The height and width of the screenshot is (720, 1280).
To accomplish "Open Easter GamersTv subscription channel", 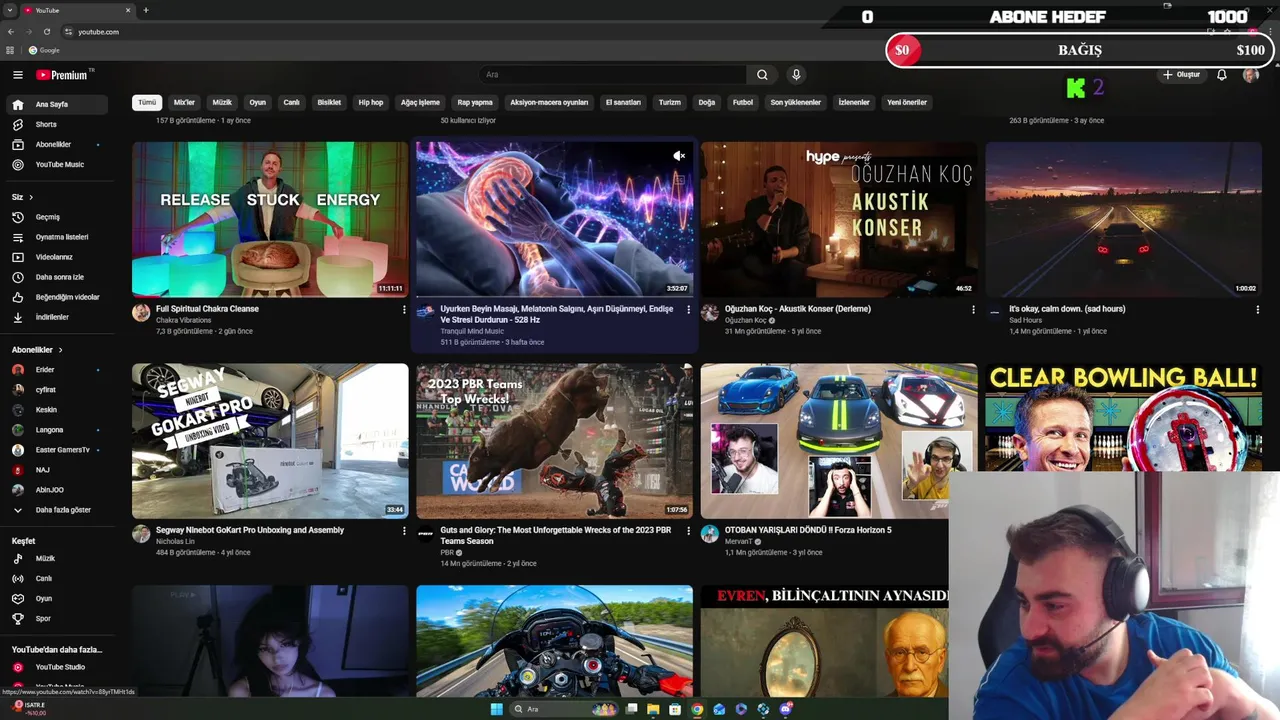I will [57, 450].
